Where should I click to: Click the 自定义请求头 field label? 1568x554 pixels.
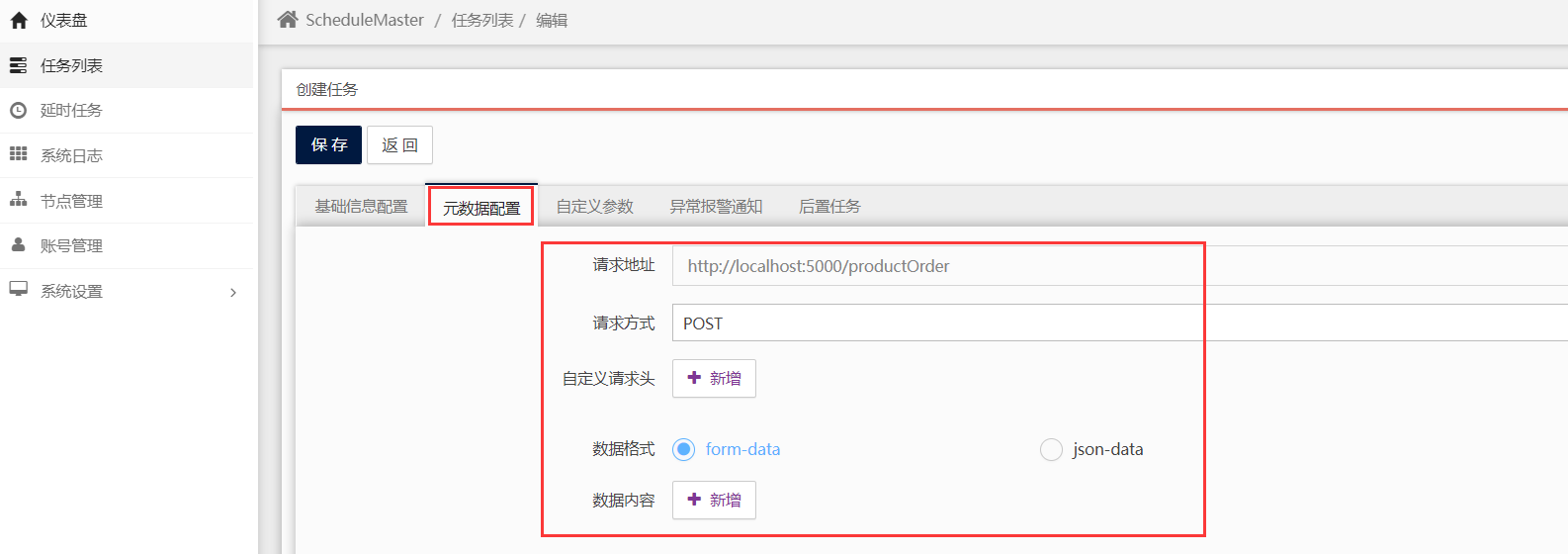[609, 378]
